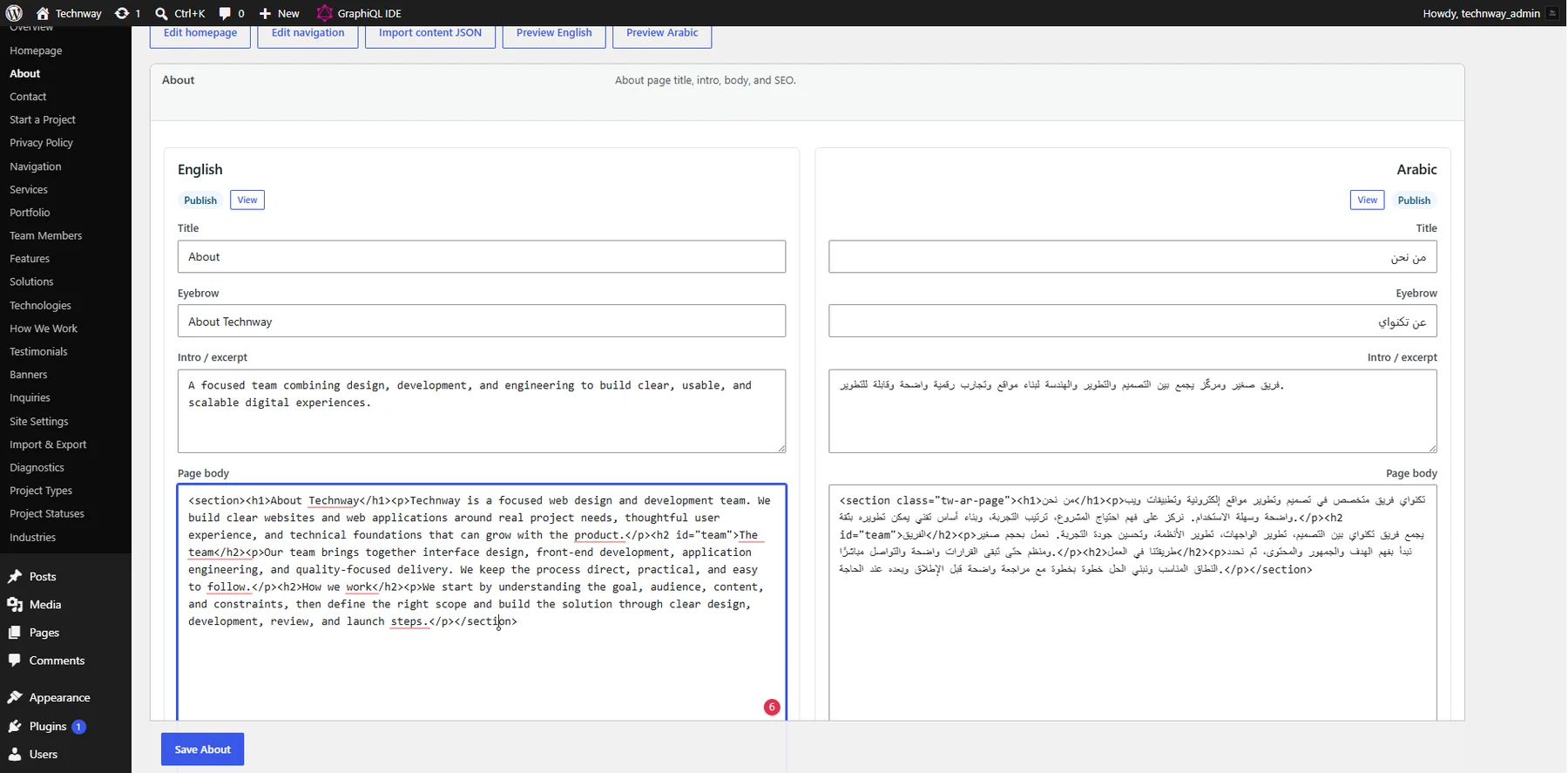Click the Arabic Title input field
Screen dimensions: 1568x773
point(1132,257)
